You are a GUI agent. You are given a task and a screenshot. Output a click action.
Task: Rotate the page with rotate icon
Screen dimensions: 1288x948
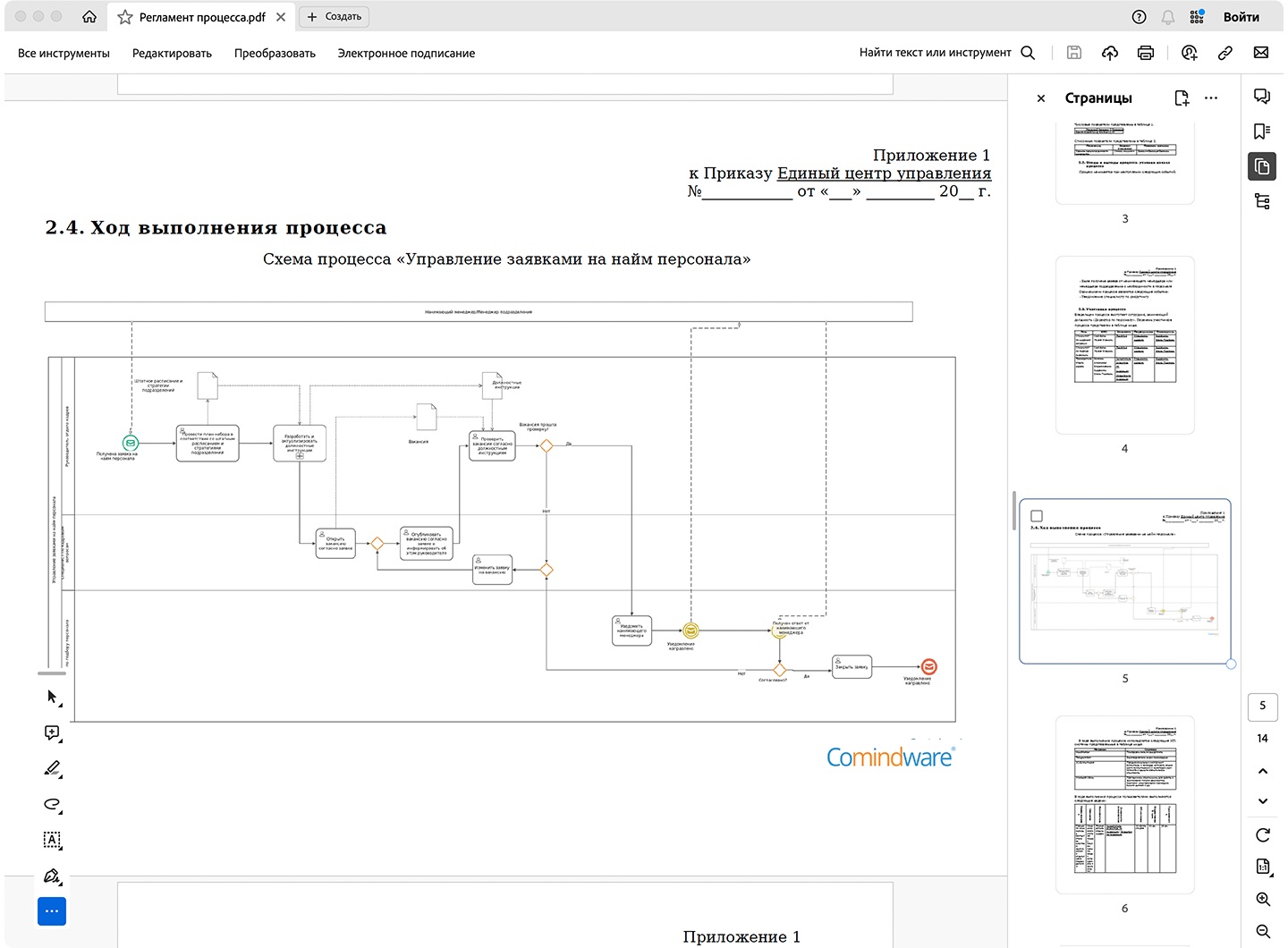1262,835
